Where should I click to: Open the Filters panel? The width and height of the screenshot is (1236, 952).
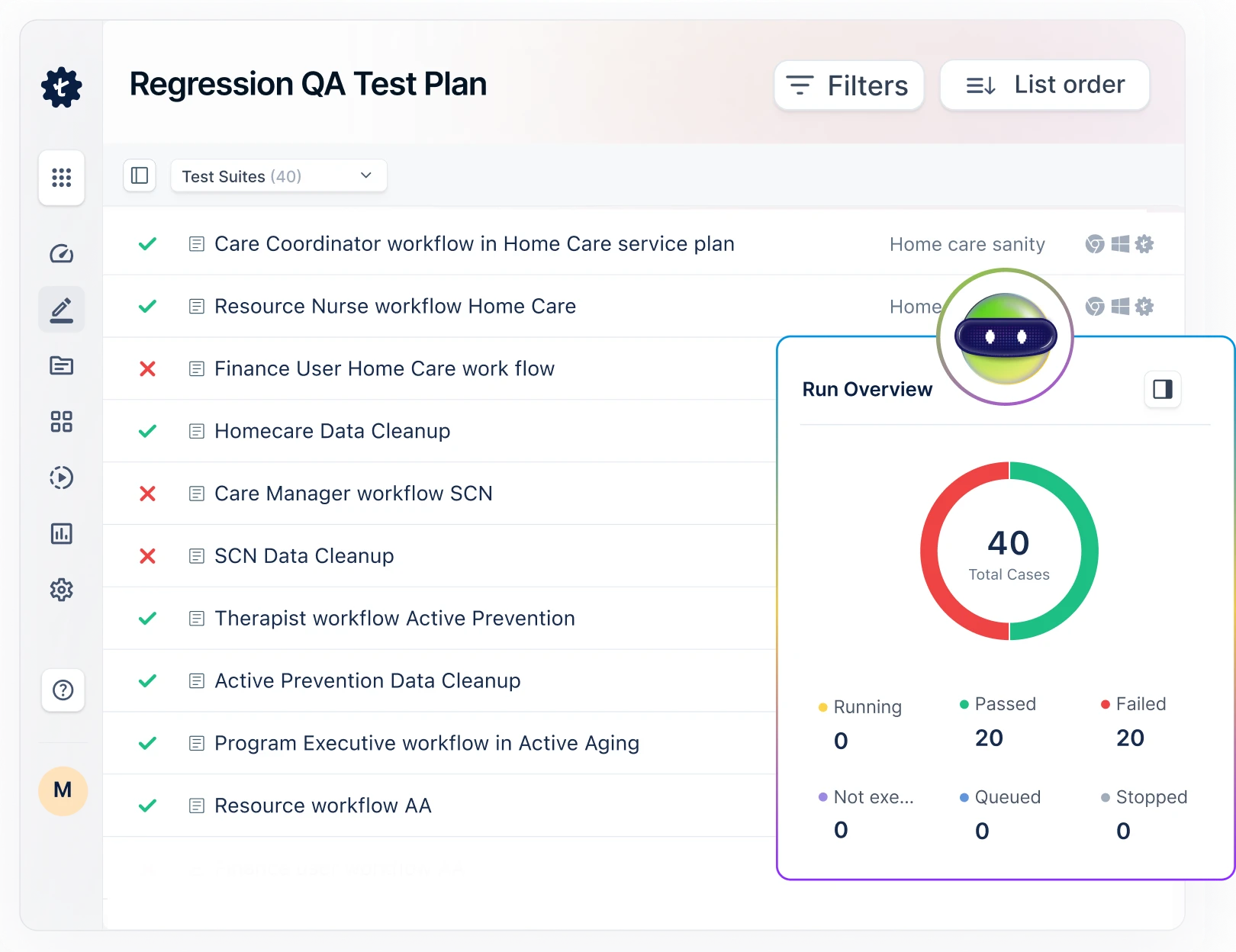pos(848,85)
